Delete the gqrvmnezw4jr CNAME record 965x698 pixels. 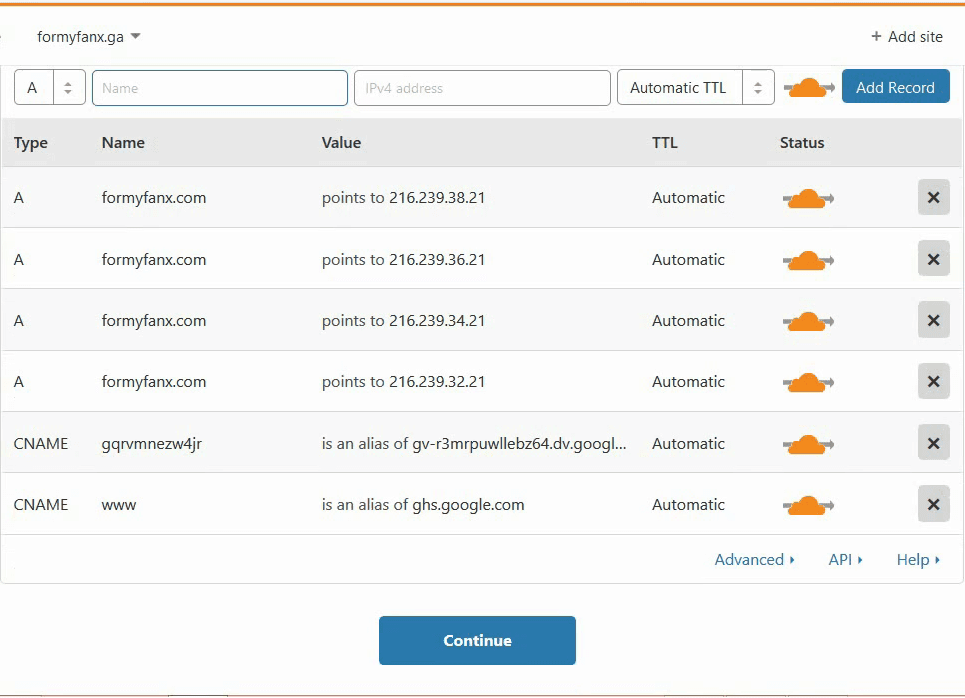[933, 444]
